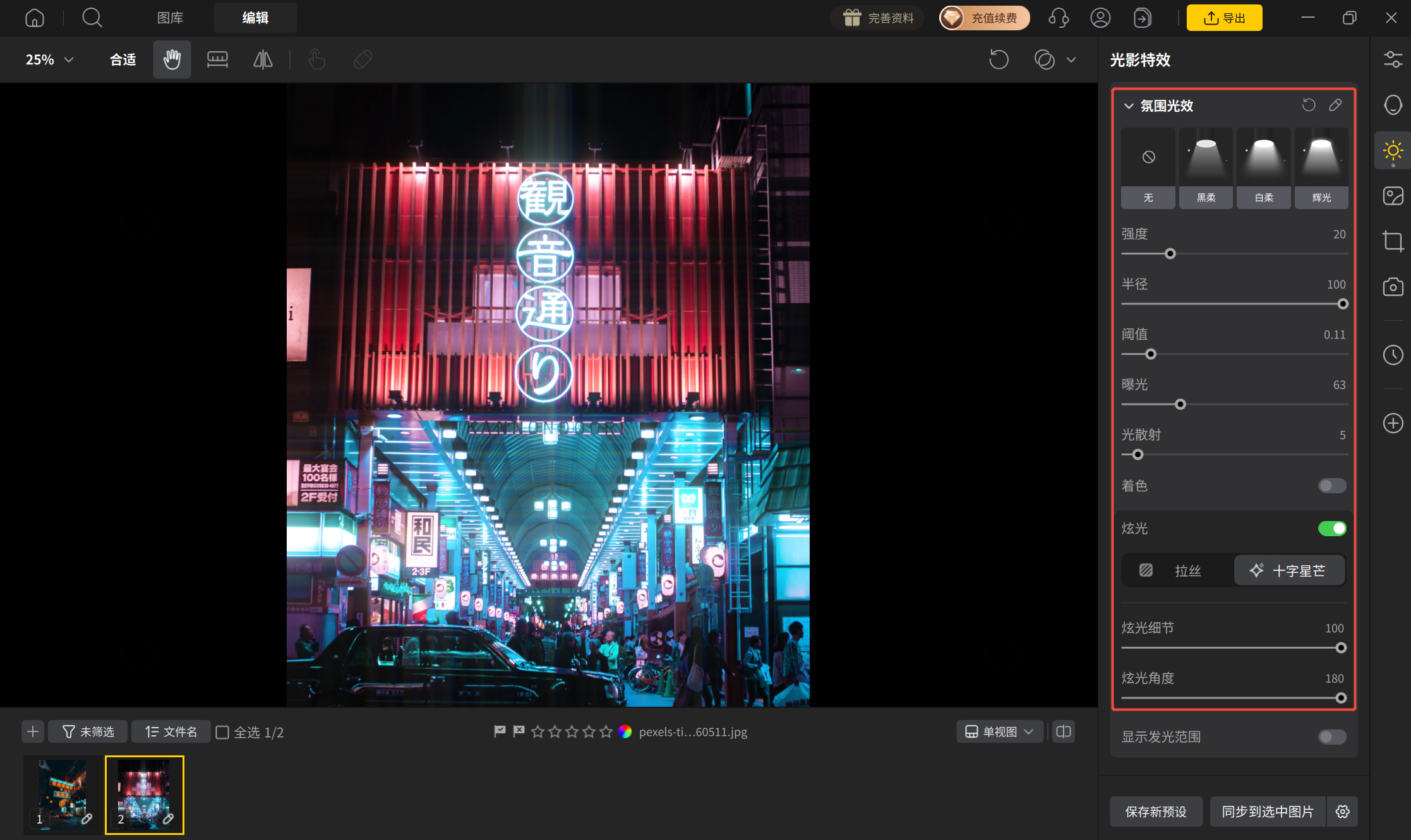Switch to the 图库 tab
The width and height of the screenshot is (1411, 840).
click(170, 18)
